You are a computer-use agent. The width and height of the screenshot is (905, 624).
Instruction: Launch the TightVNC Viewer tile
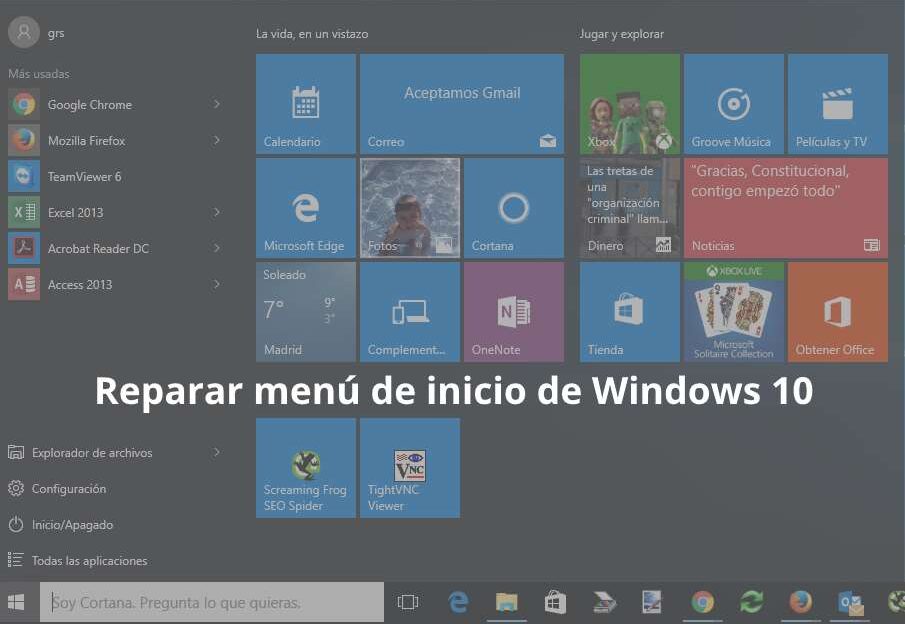click(410, 468)
